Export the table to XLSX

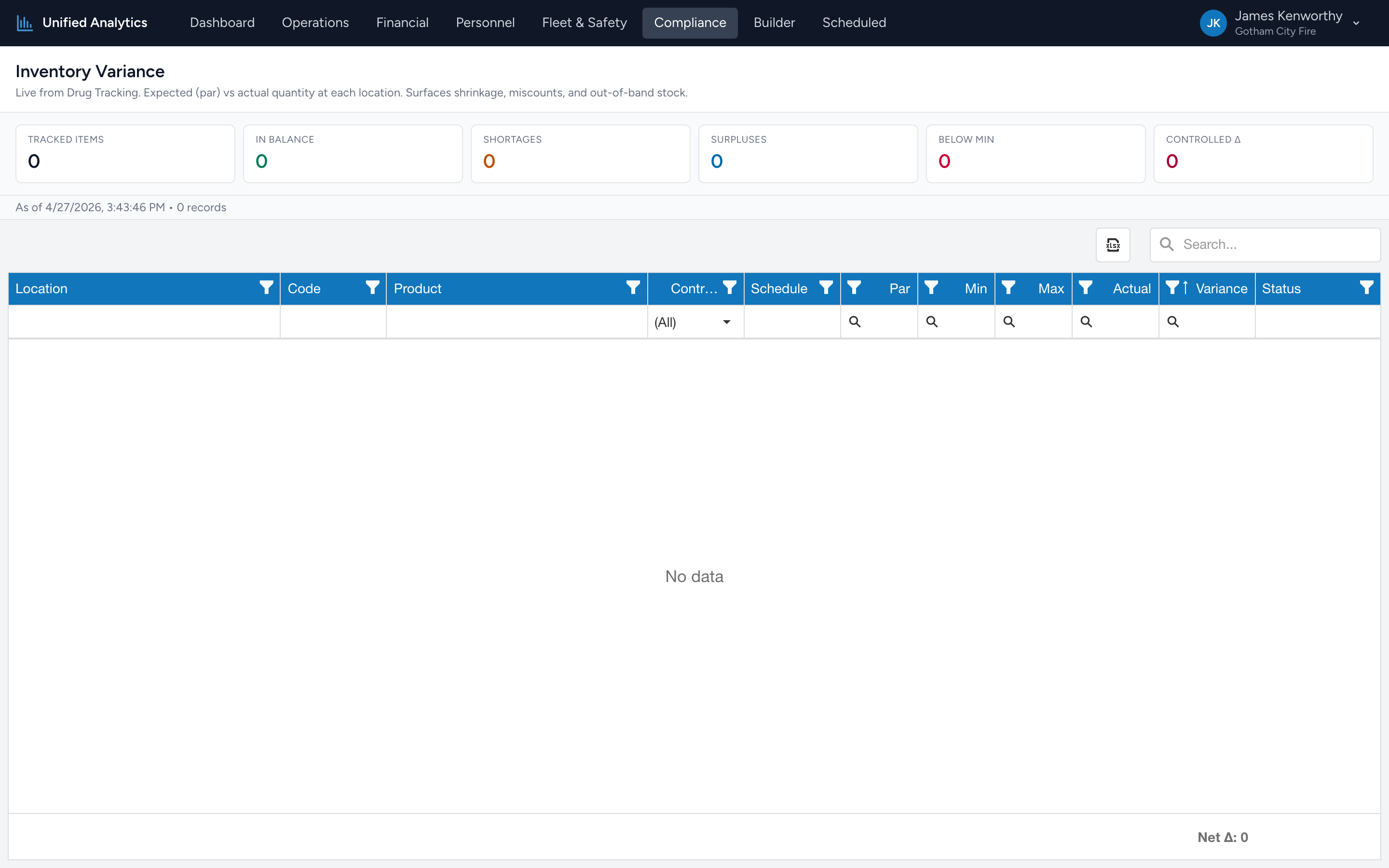(x=1113, y=245)
